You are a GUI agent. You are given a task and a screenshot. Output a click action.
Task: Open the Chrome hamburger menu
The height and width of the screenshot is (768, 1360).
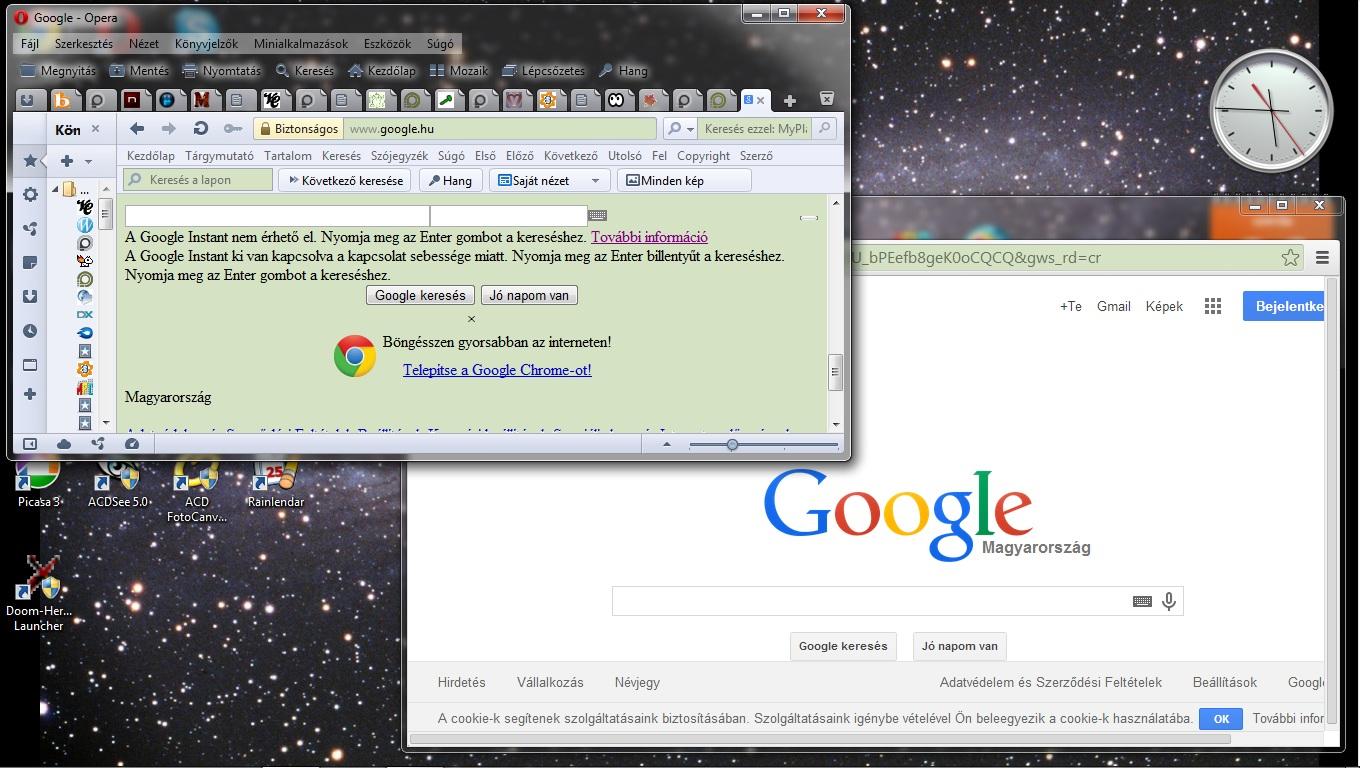pos(1322,257)
